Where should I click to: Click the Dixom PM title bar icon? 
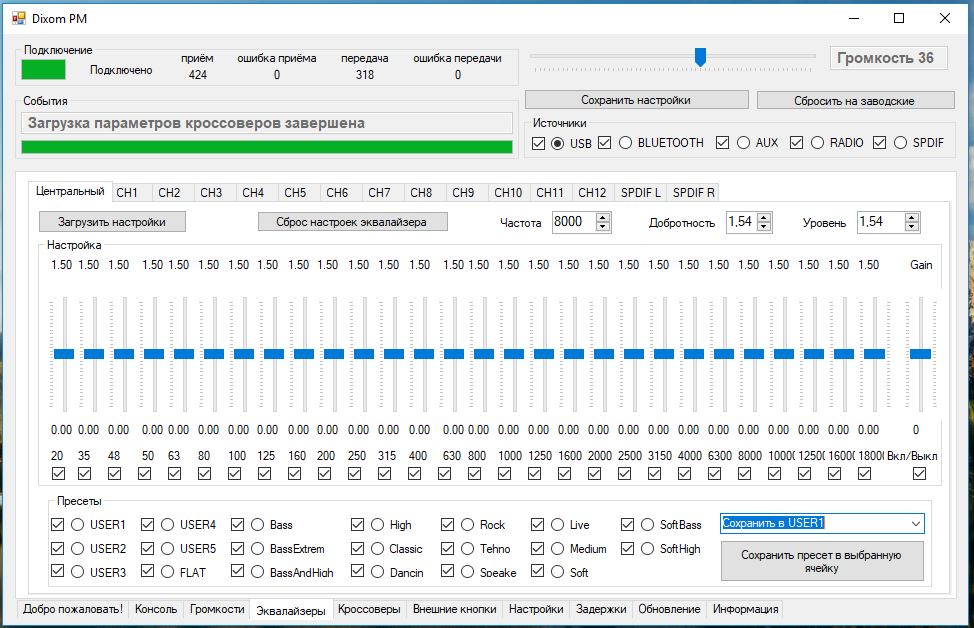17,18
